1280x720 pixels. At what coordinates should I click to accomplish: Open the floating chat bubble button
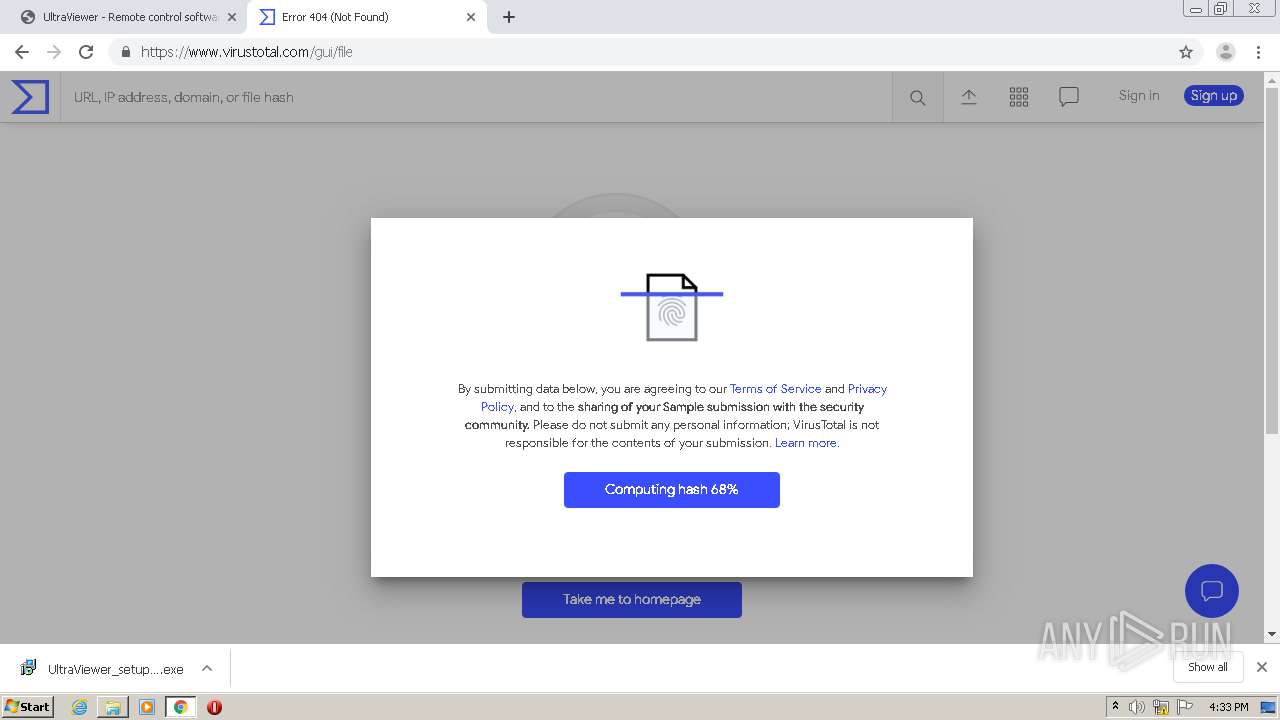(1212, 590)
